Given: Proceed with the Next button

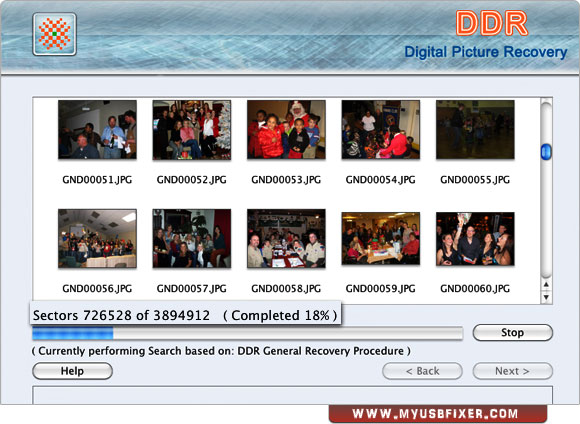Looking at the screenshot, I should pyautogui.click(x=513, y=371).
